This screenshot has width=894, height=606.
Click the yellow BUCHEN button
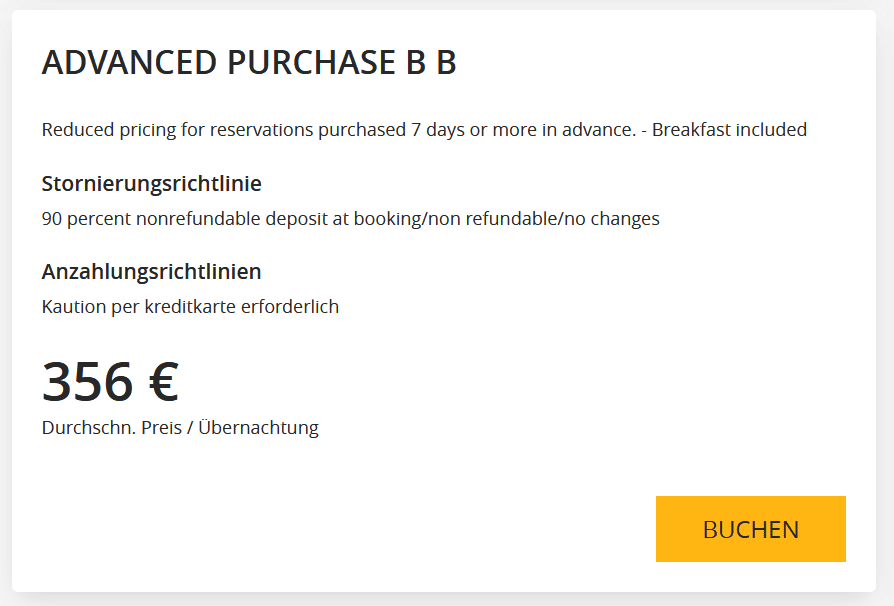click(x=750, y=529)
